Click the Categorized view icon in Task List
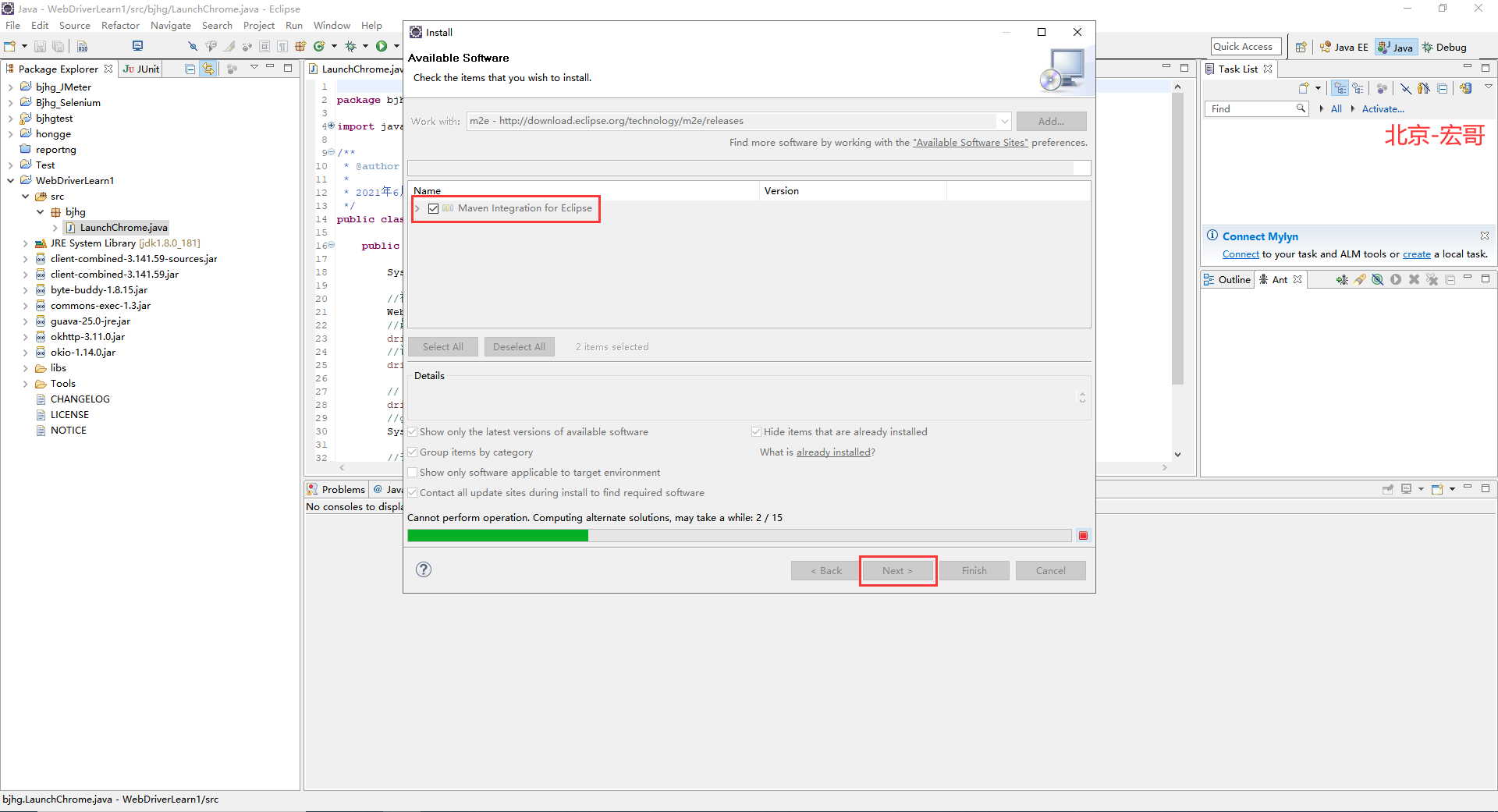 1340,88
